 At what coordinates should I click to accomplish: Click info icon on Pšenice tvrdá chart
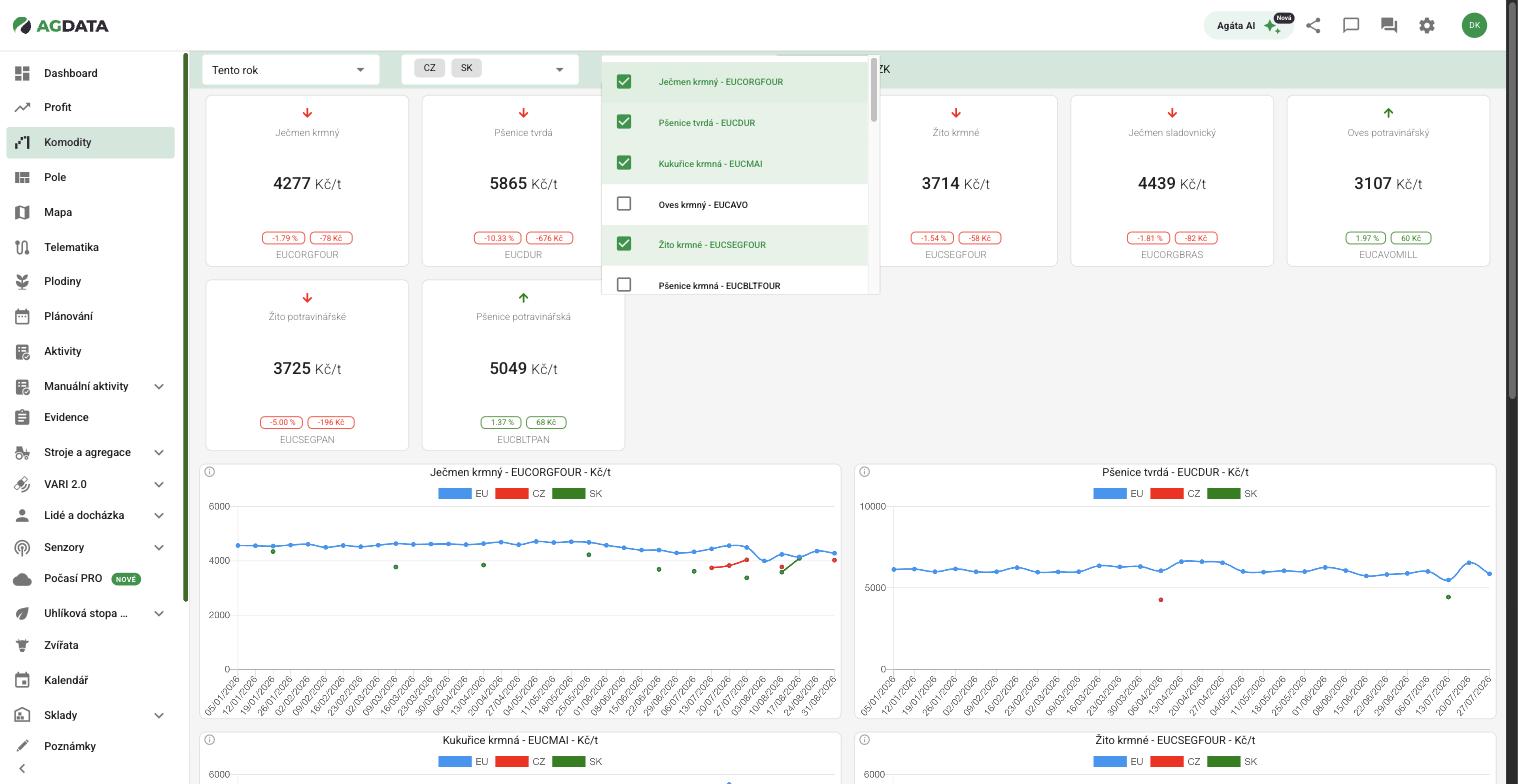click(x=865, y=472)
